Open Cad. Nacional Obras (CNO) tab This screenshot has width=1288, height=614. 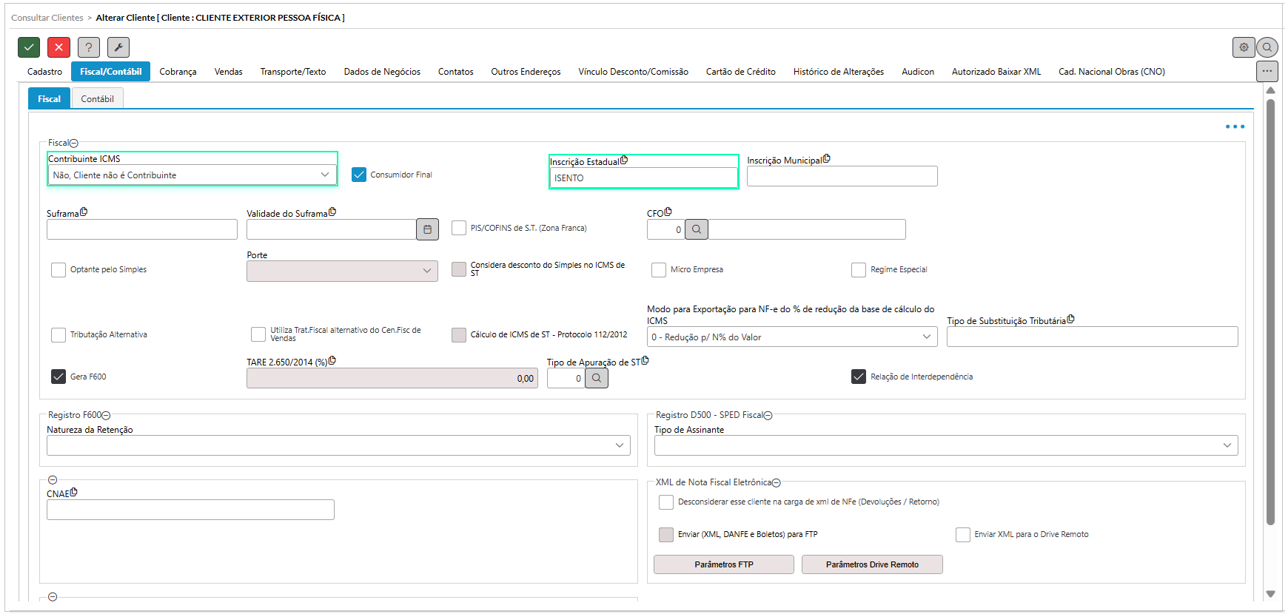coord(1112,72)
